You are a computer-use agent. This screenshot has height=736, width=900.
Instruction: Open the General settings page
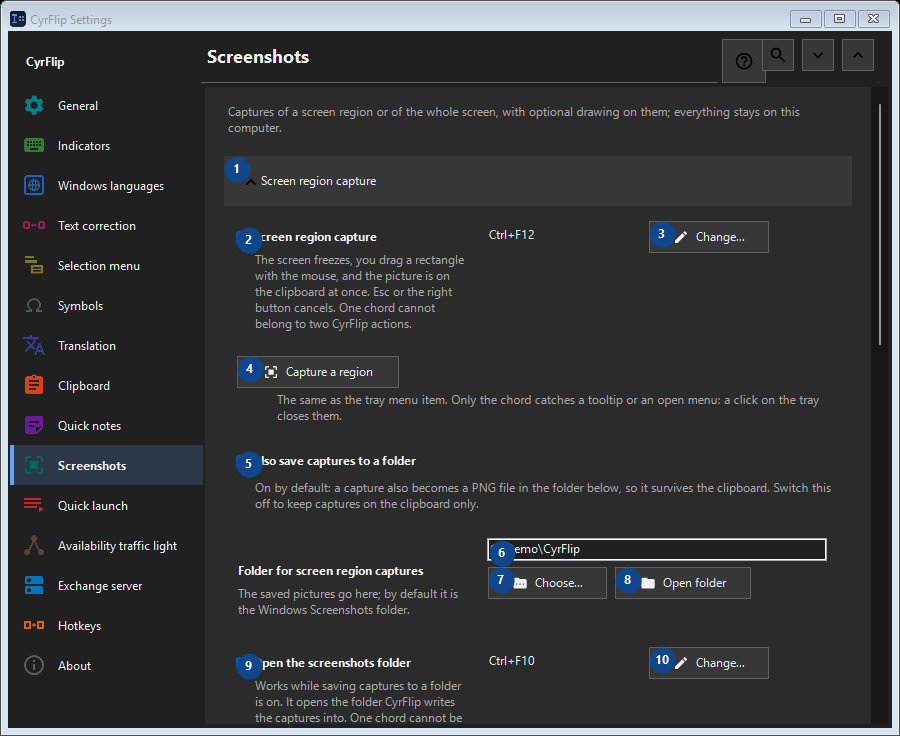point(106,106)
